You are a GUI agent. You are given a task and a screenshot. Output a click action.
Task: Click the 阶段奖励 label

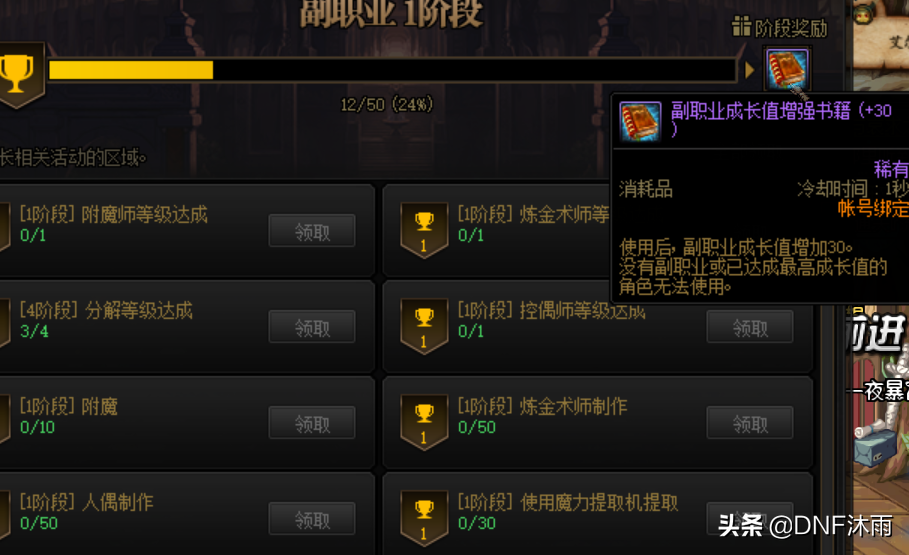[x=791, y=28]
